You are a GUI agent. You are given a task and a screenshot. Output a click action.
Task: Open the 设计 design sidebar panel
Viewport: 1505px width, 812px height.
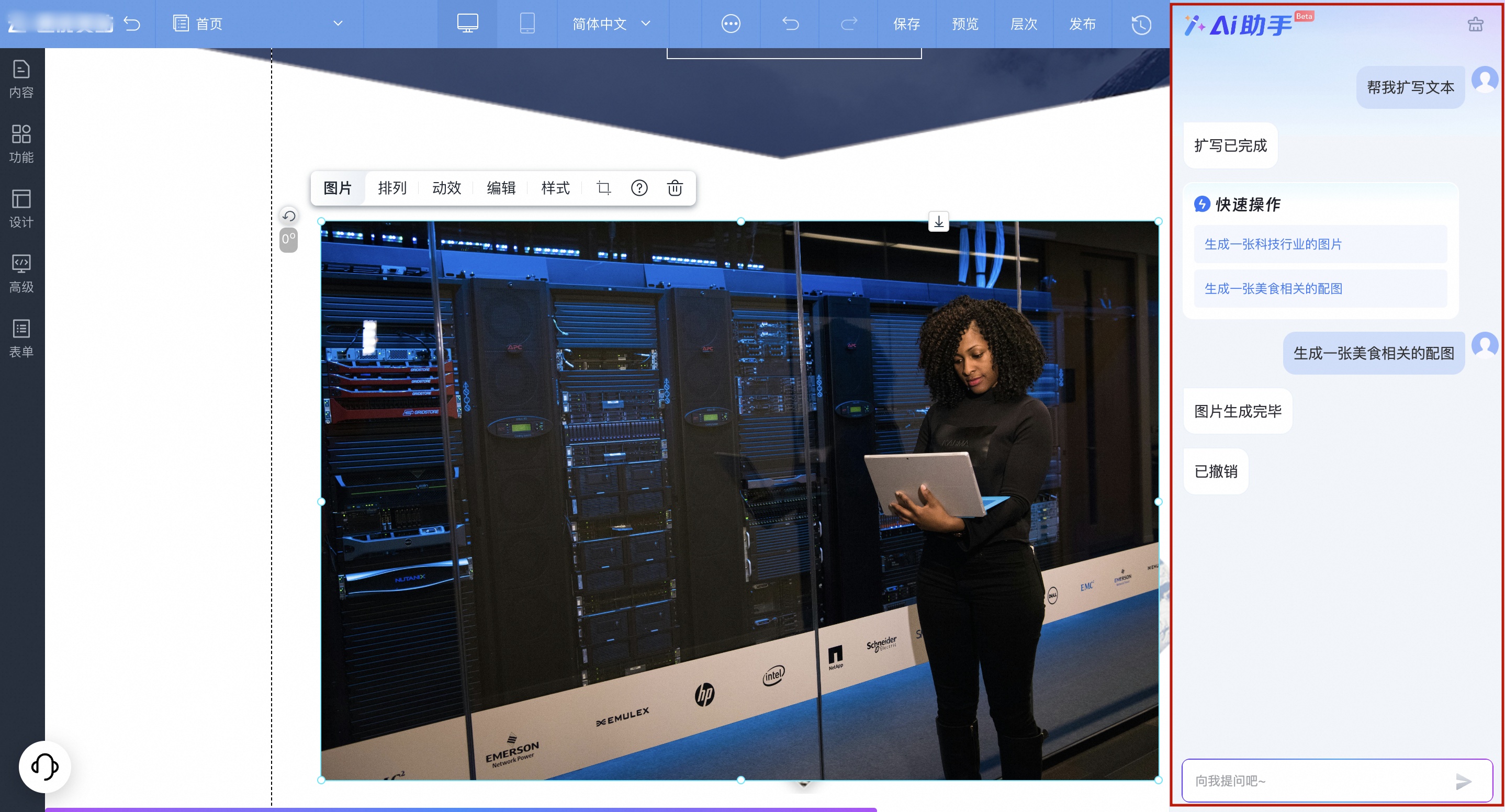point(21,209)
